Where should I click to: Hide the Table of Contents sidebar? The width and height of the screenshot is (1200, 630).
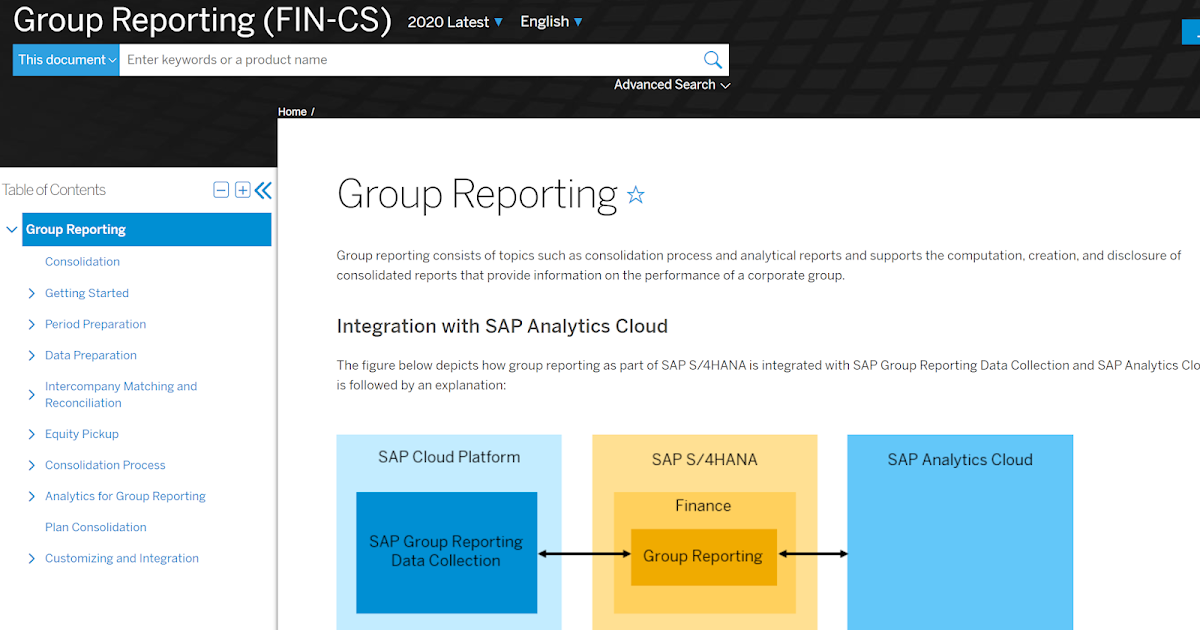coord(263,189)
